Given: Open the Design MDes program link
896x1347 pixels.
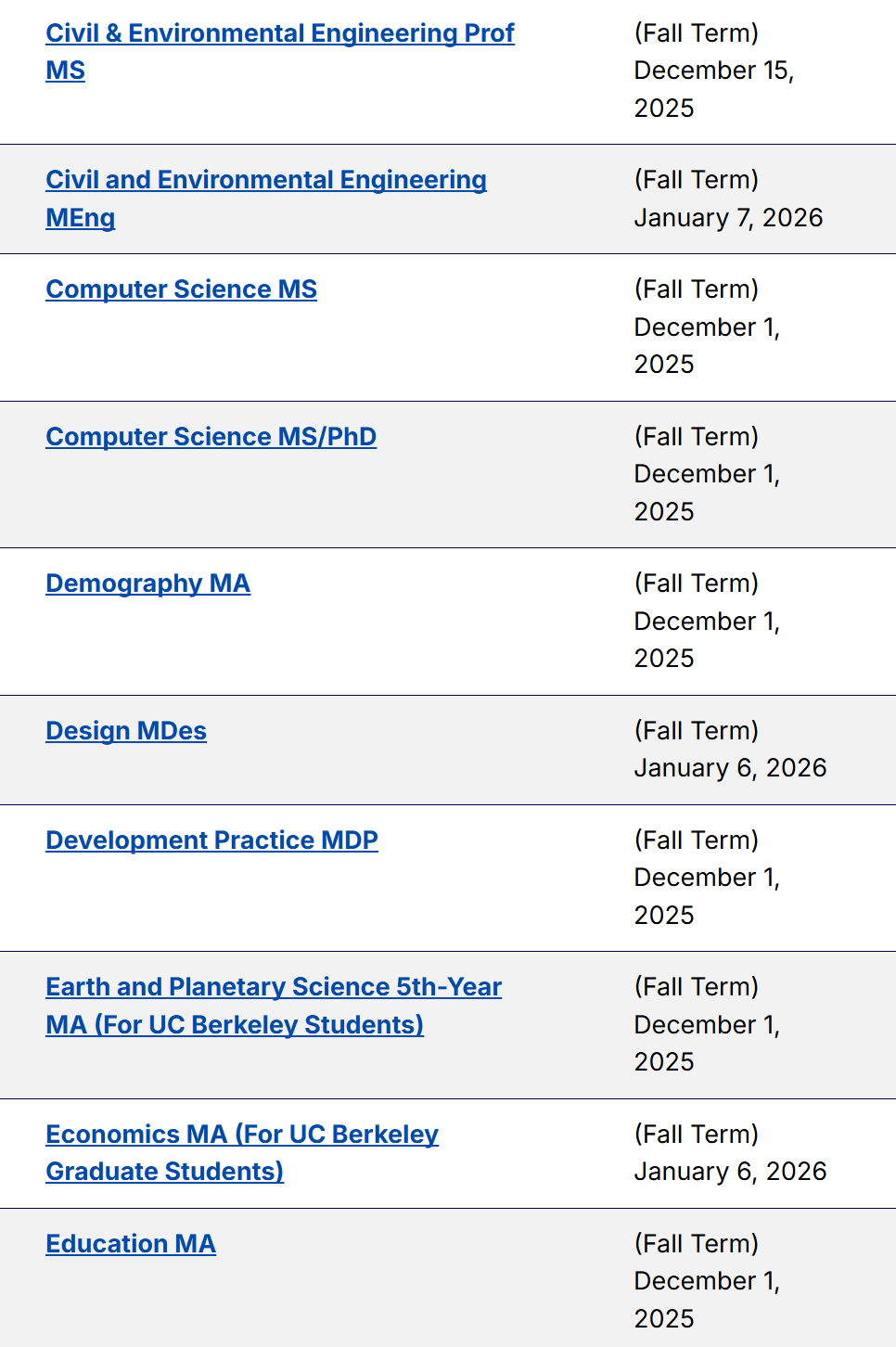Looking at the screenshot, I should coord(126,731).
